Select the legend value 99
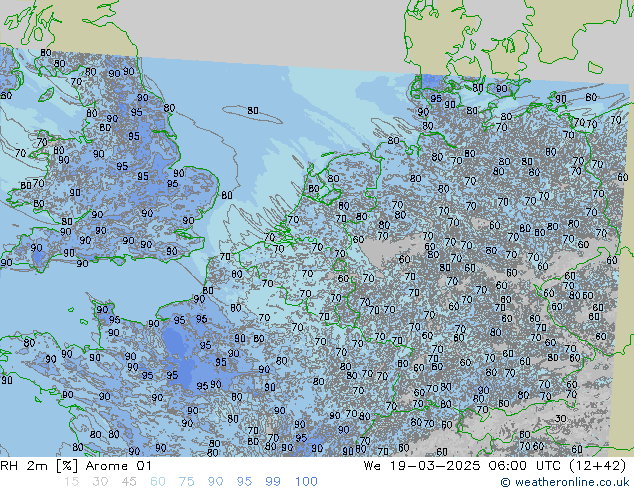 (273, 482)
